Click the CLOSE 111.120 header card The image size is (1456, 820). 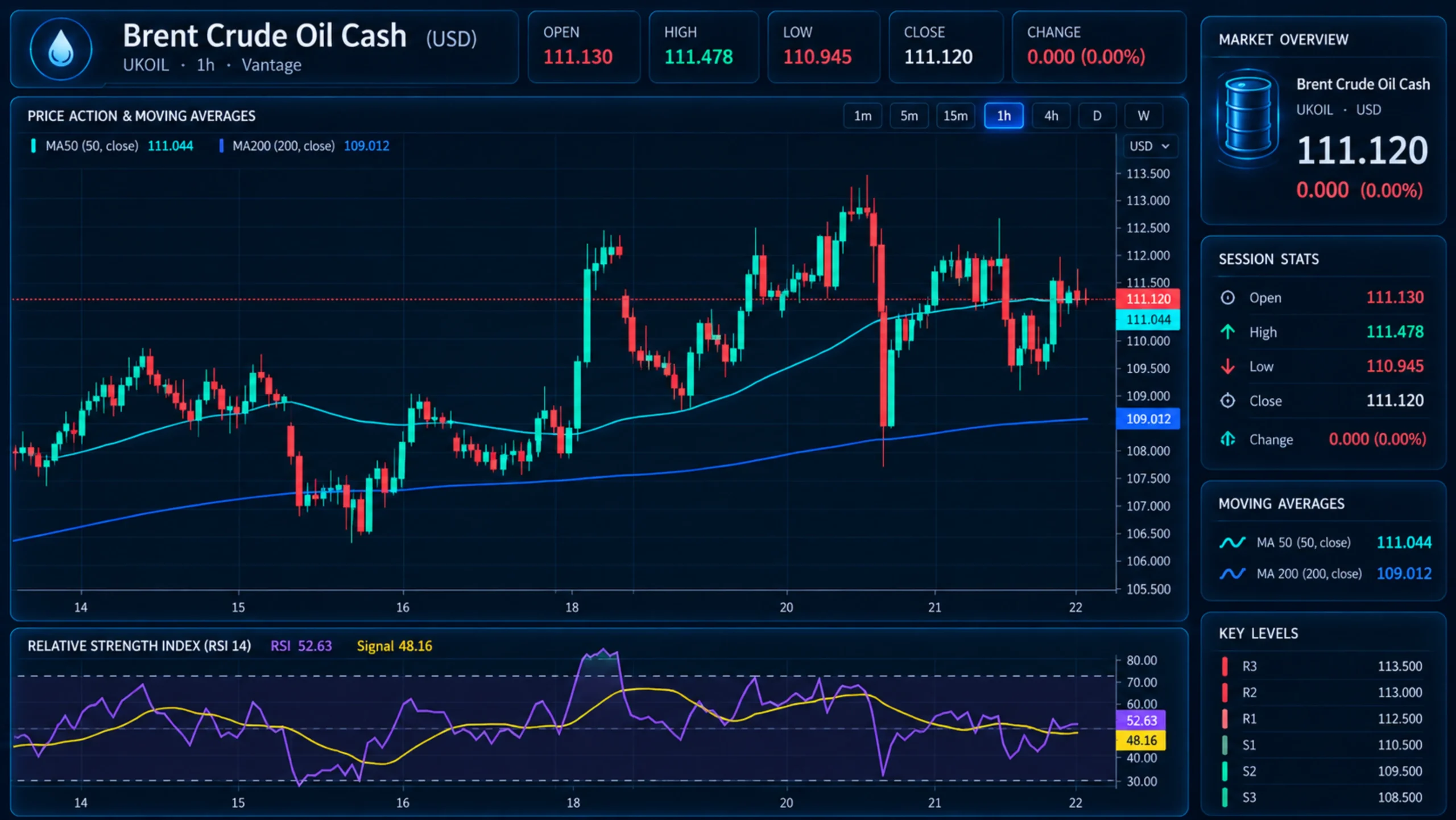[x=946, y=47]
